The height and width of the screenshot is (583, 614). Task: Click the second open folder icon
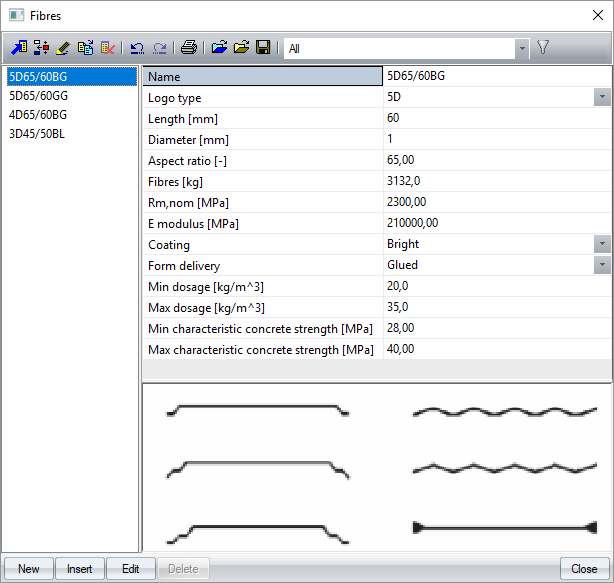coord(241,47)
